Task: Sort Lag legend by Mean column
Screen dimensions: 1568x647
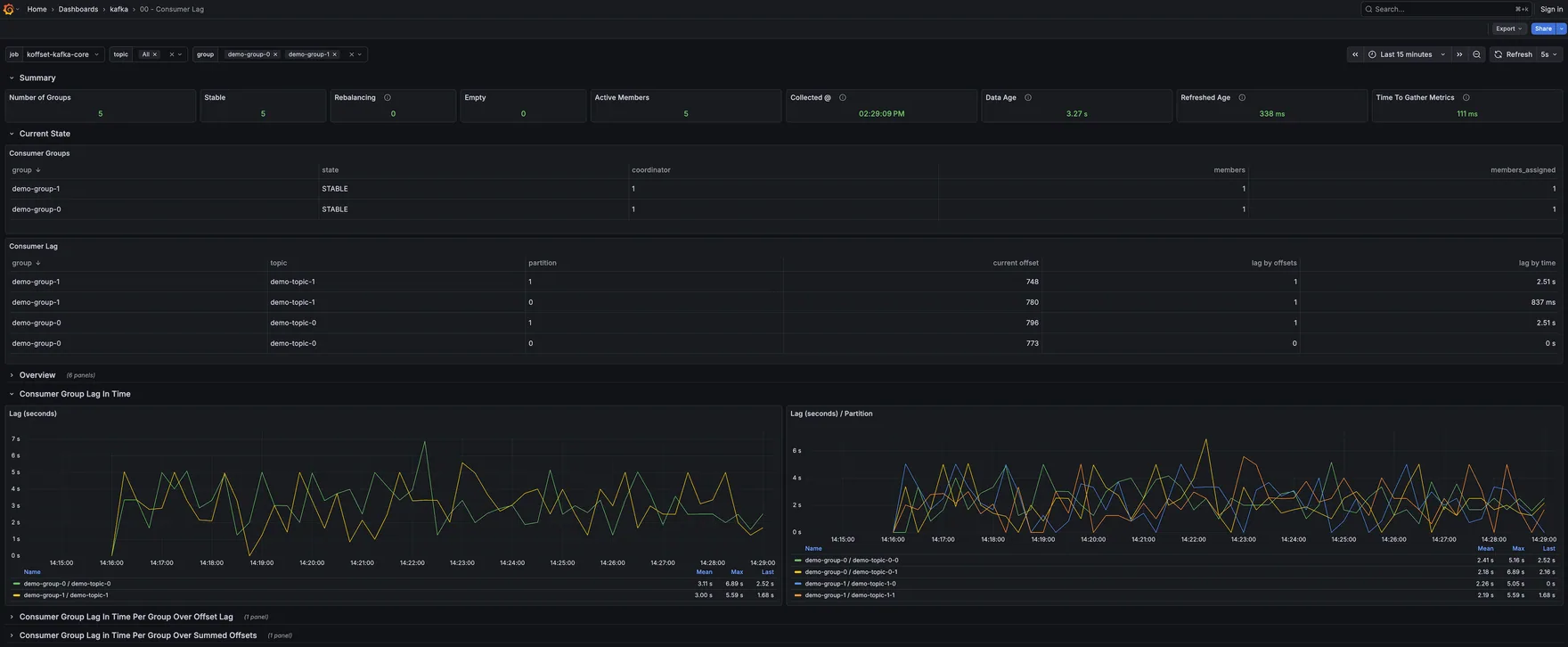Action: point(704,572)
